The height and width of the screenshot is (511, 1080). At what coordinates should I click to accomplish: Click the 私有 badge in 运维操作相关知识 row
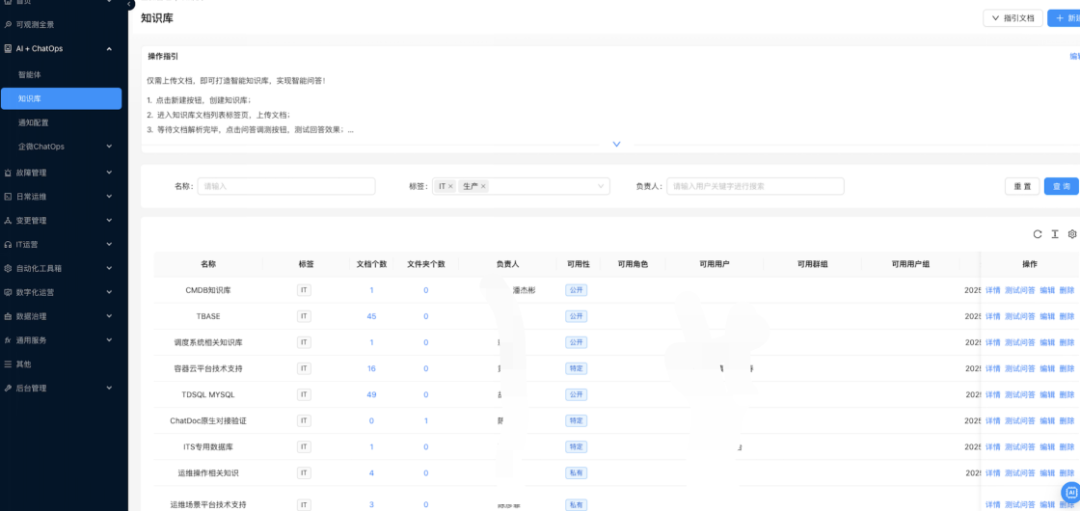(x=577, y=473)
